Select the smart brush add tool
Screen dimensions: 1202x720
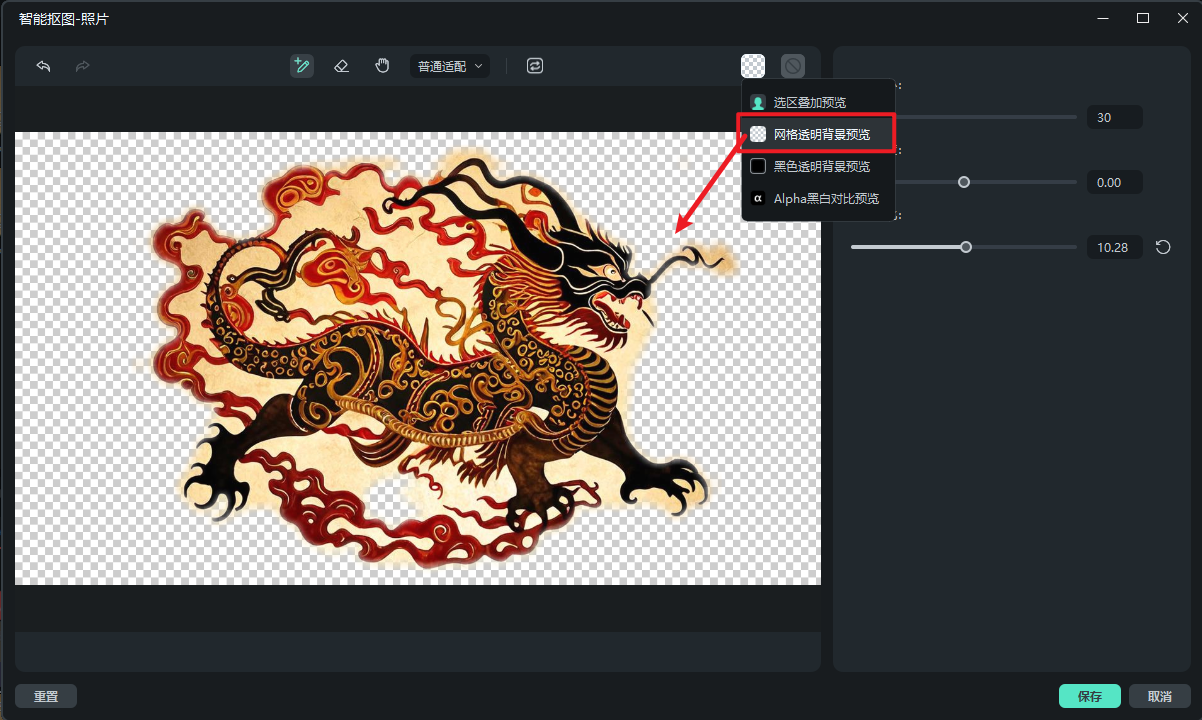pos(302,66)
